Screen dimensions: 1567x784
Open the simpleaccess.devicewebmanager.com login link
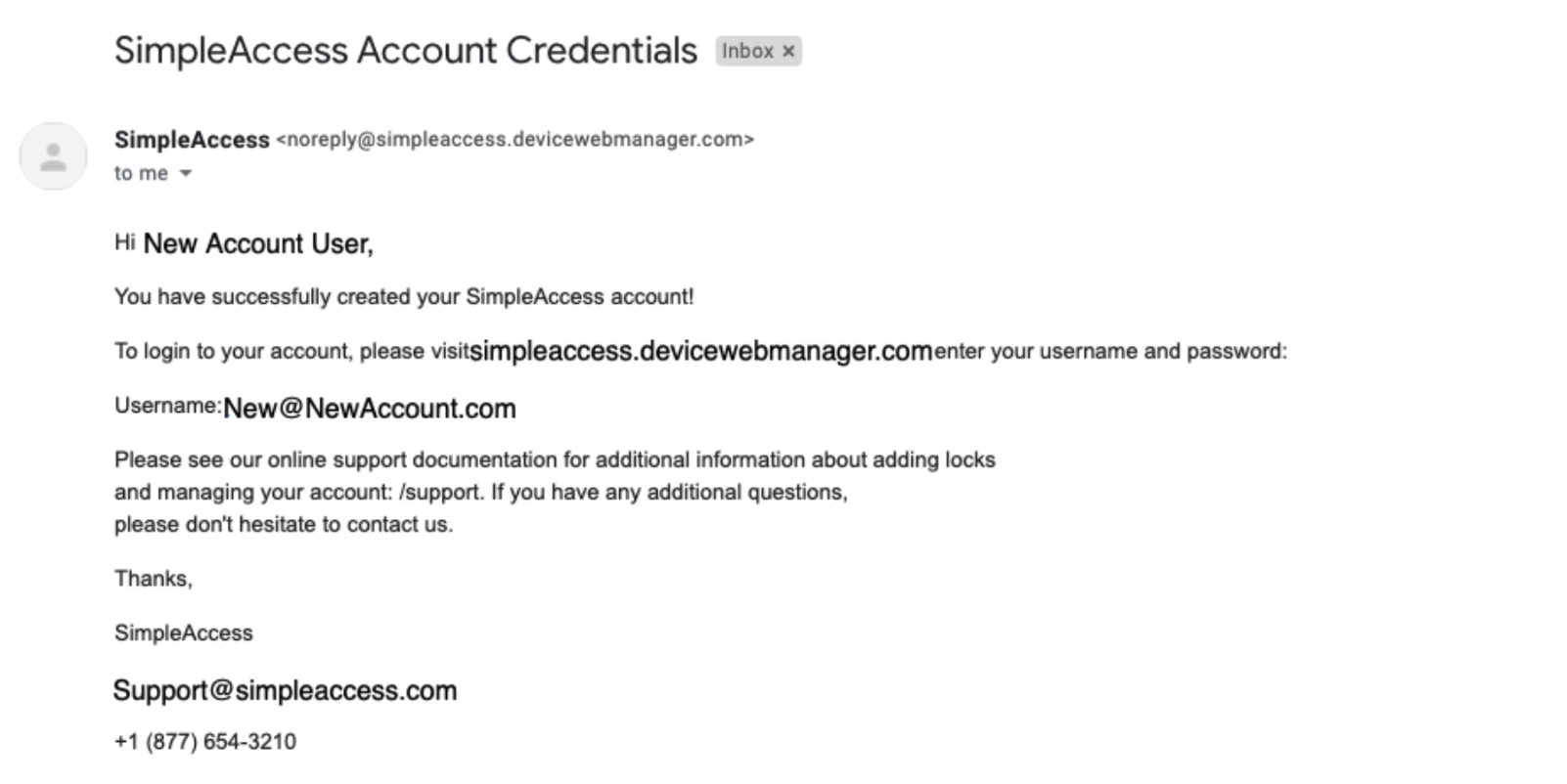[x=700, y=351]
